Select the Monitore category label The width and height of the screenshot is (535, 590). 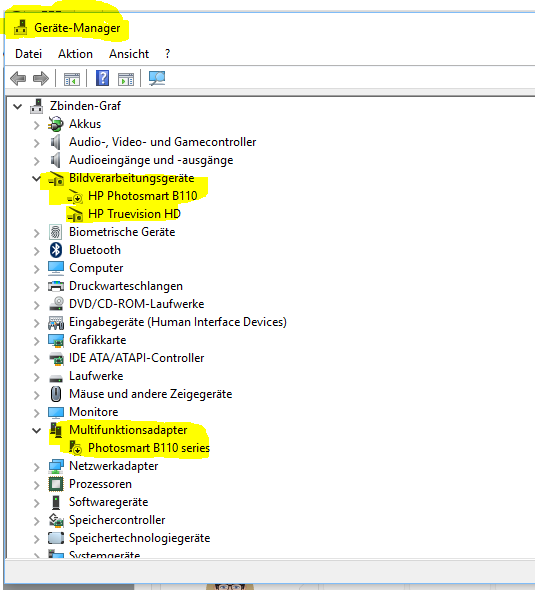94,412
